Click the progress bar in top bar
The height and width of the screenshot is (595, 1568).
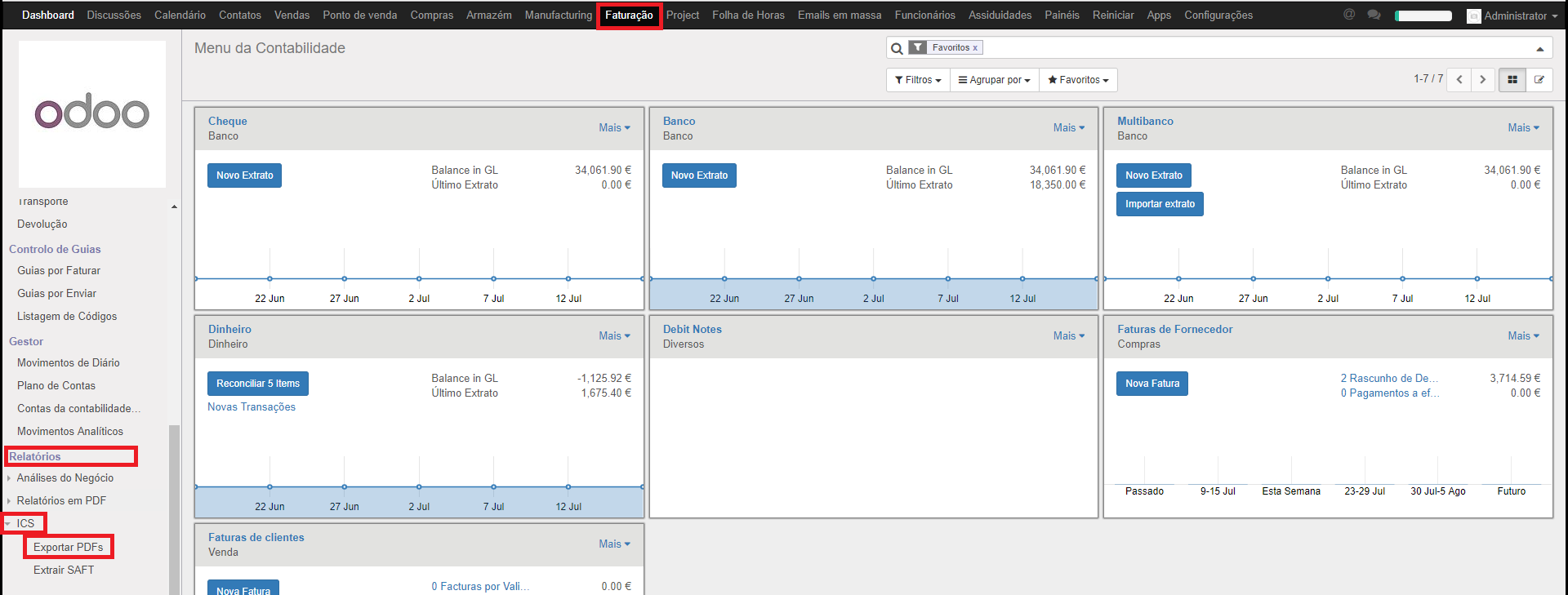pyautogui.click(x=1423, y=16)
